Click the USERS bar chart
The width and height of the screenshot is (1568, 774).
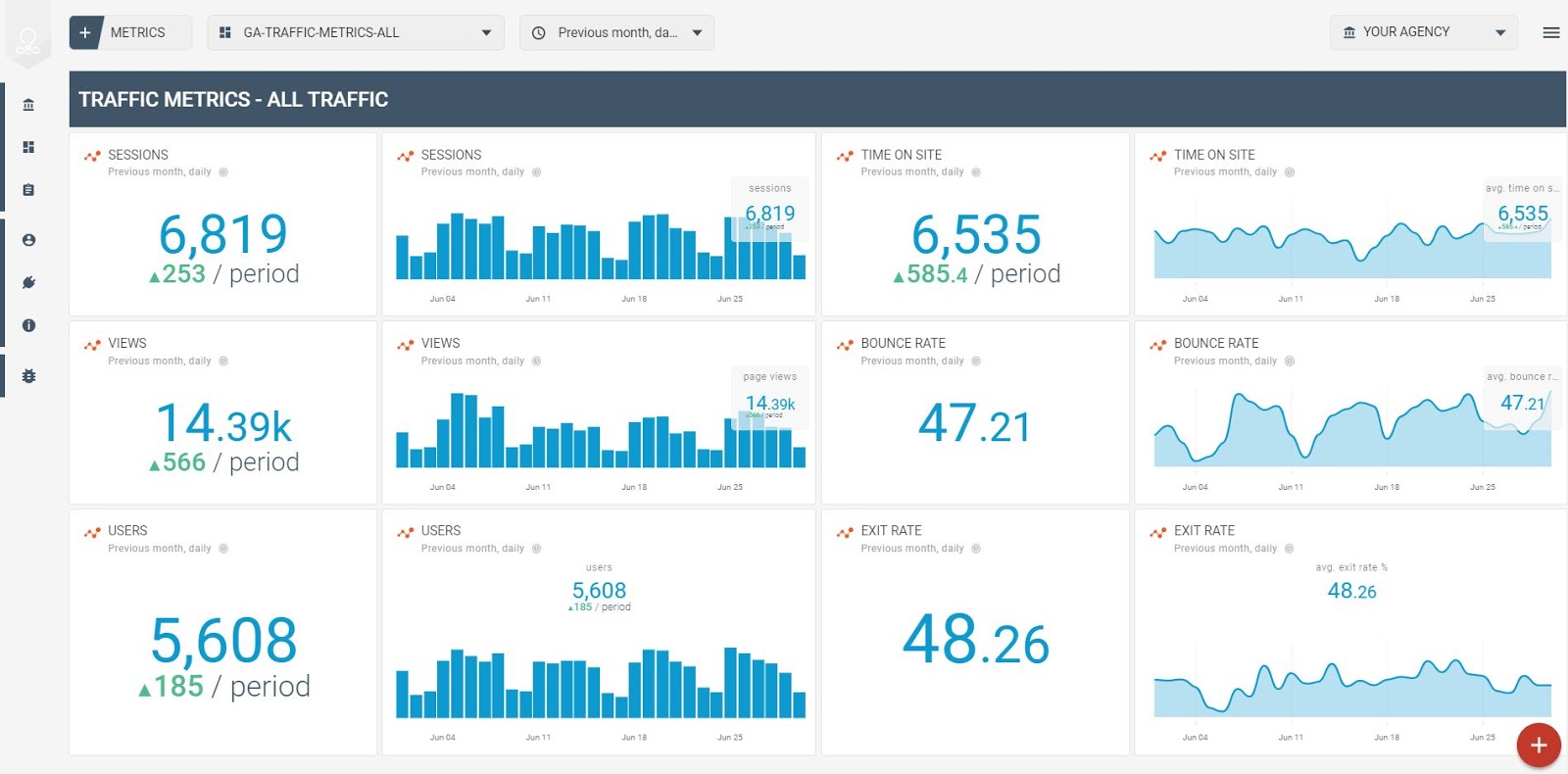point(600,683)
